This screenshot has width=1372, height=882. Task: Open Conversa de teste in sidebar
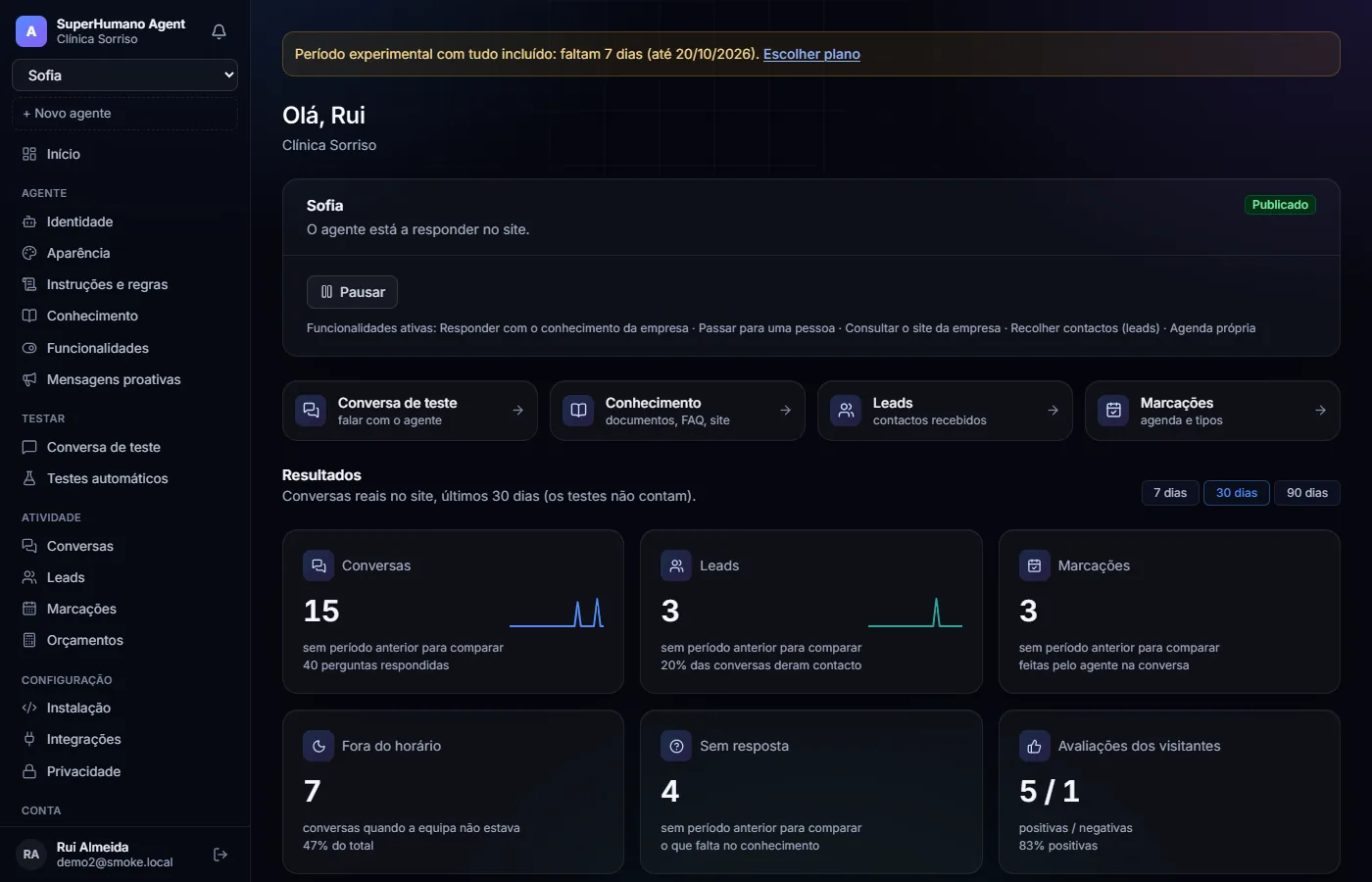pos(124,447)
